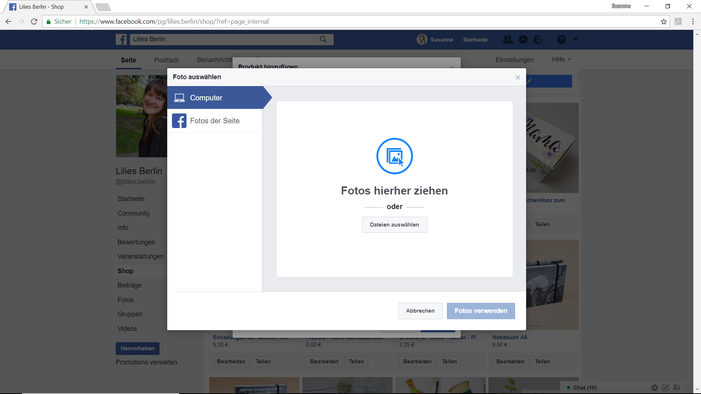The height and width of the screenshot is (394, 701).
Task: Open the Susanne profile link
Action: (x=435, y=39)
